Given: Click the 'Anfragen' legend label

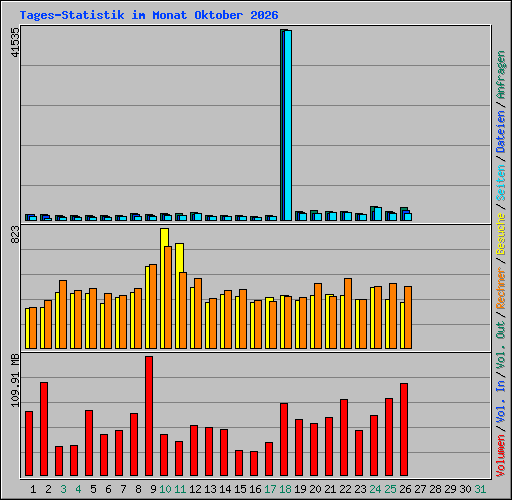Looking at the screenshot, I should (501, 75).
